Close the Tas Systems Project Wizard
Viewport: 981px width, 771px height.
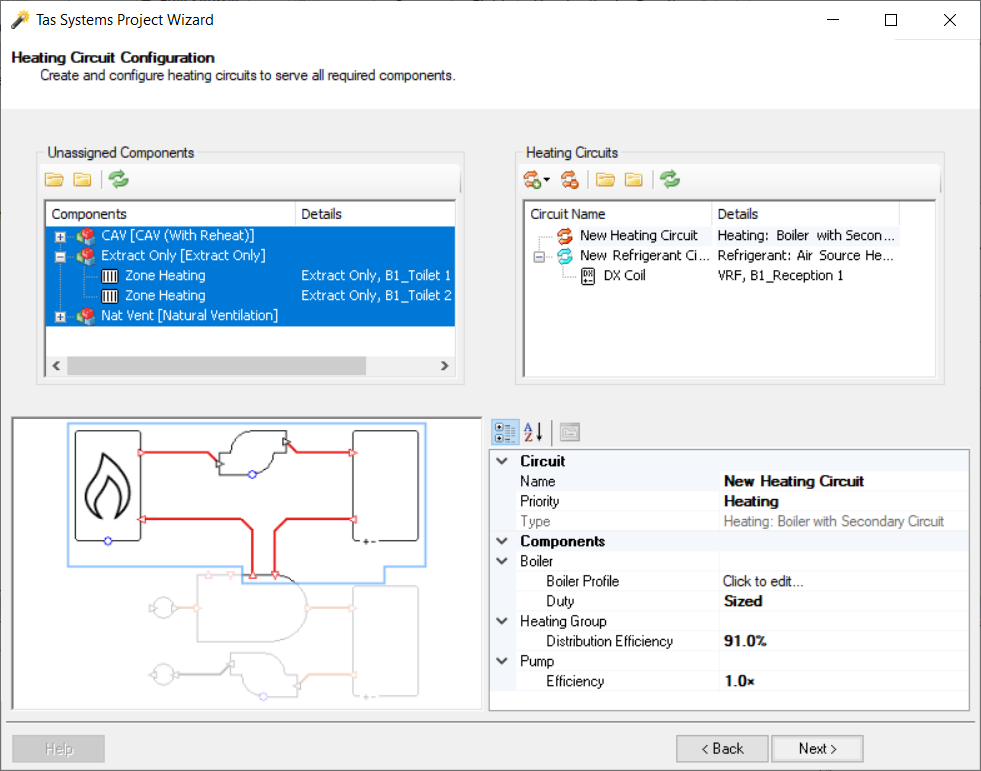(950, 20)
